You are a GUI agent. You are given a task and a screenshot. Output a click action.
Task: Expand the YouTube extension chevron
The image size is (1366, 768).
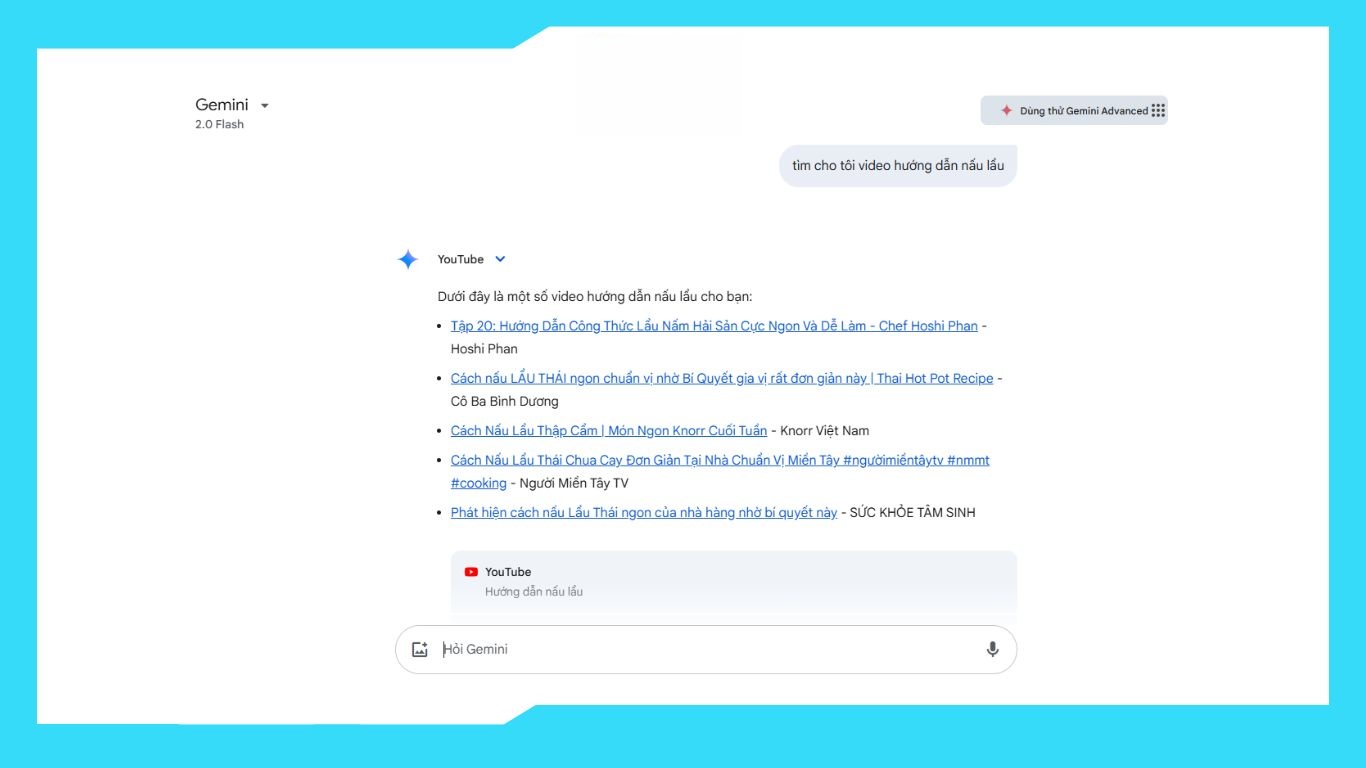coord(500,259)
